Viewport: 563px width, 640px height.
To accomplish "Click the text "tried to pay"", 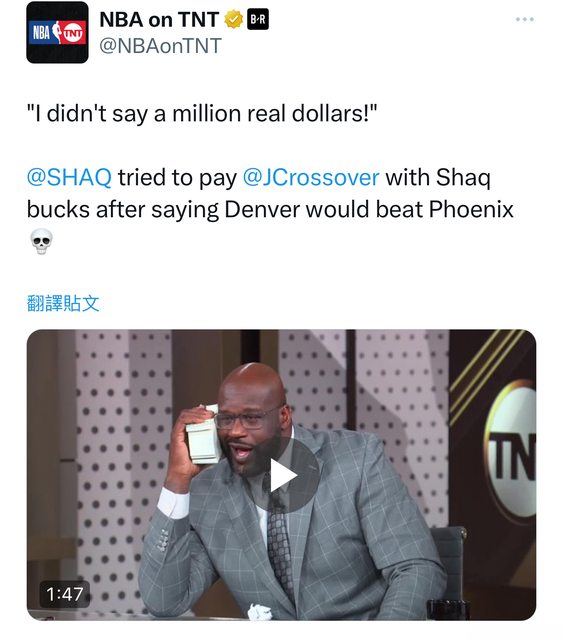I will (x=177, y=178).
